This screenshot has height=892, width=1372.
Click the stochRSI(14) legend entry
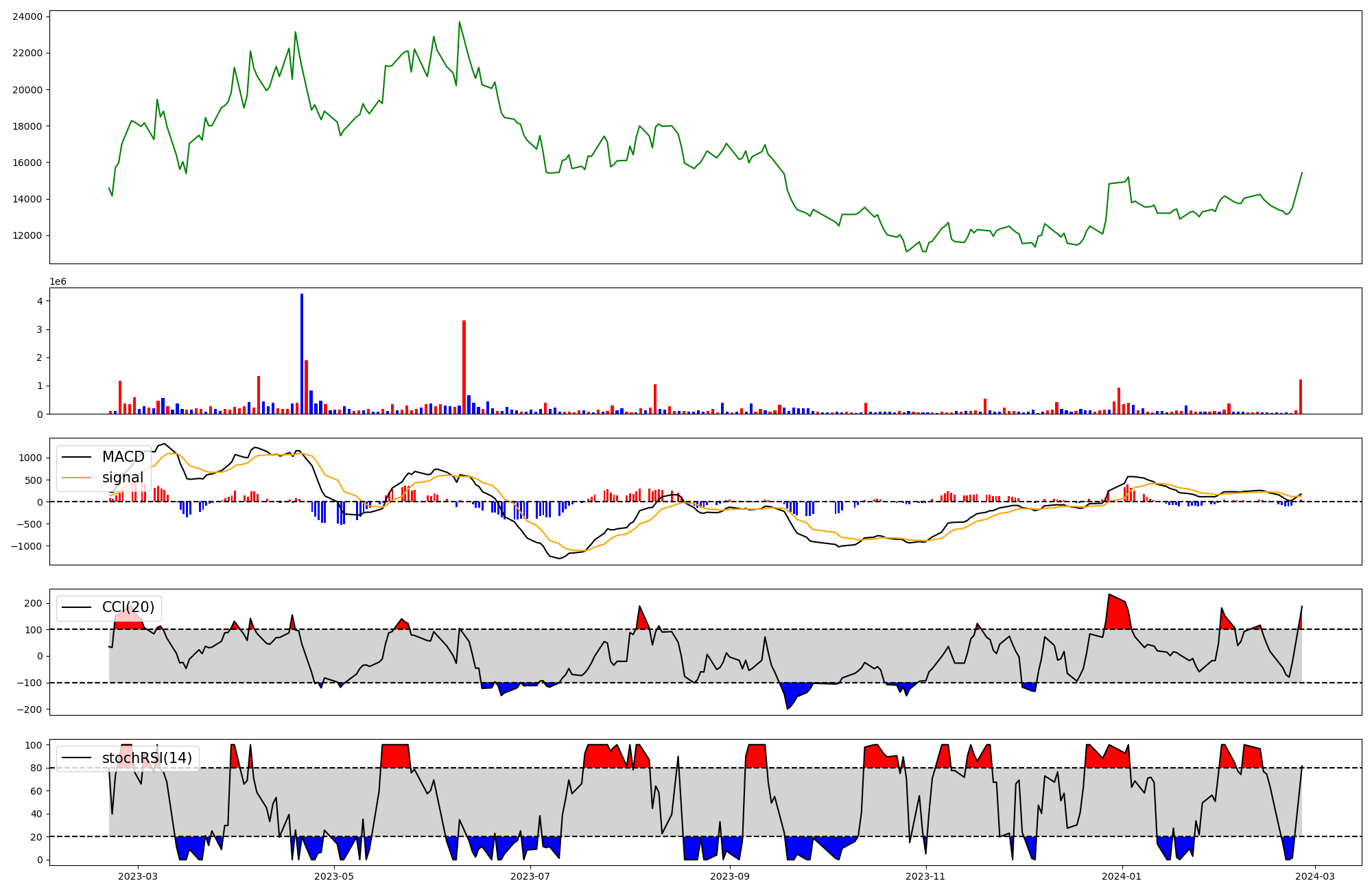147,758
